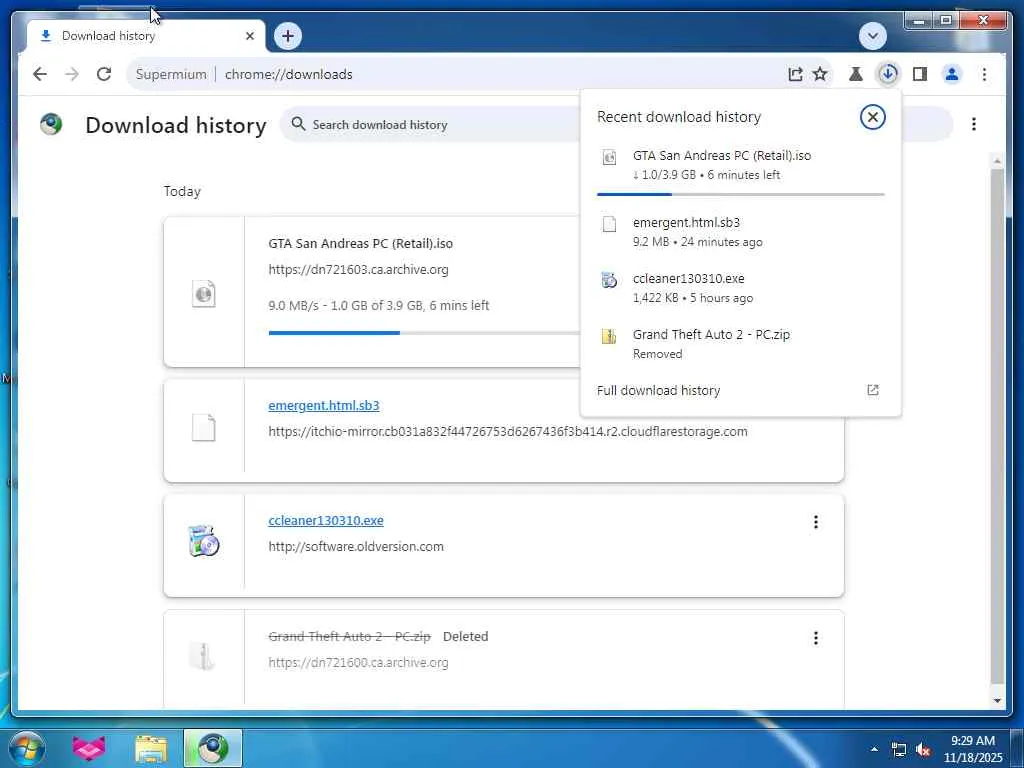Click the GTA San Andreas PC (Retail).iso title

pos(360,244)
